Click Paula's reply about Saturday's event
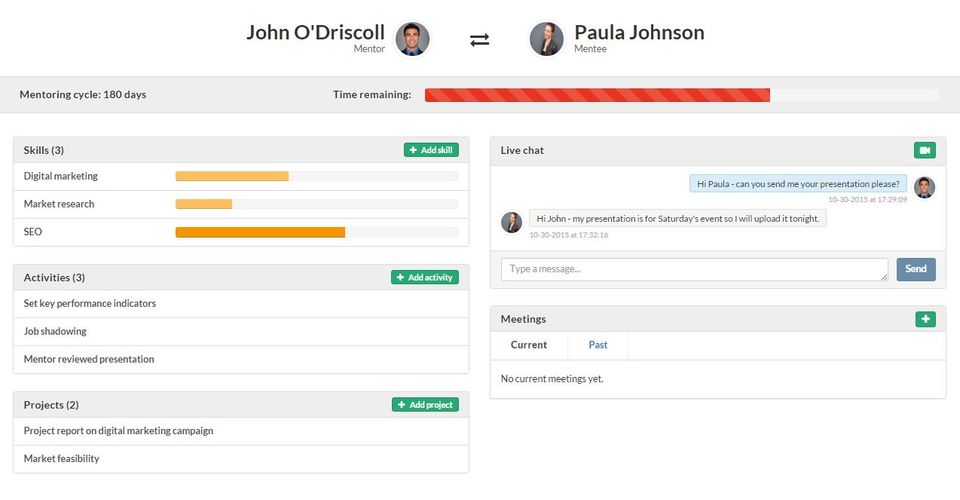This screenshot has height=500, width=960. coord(678,218)
